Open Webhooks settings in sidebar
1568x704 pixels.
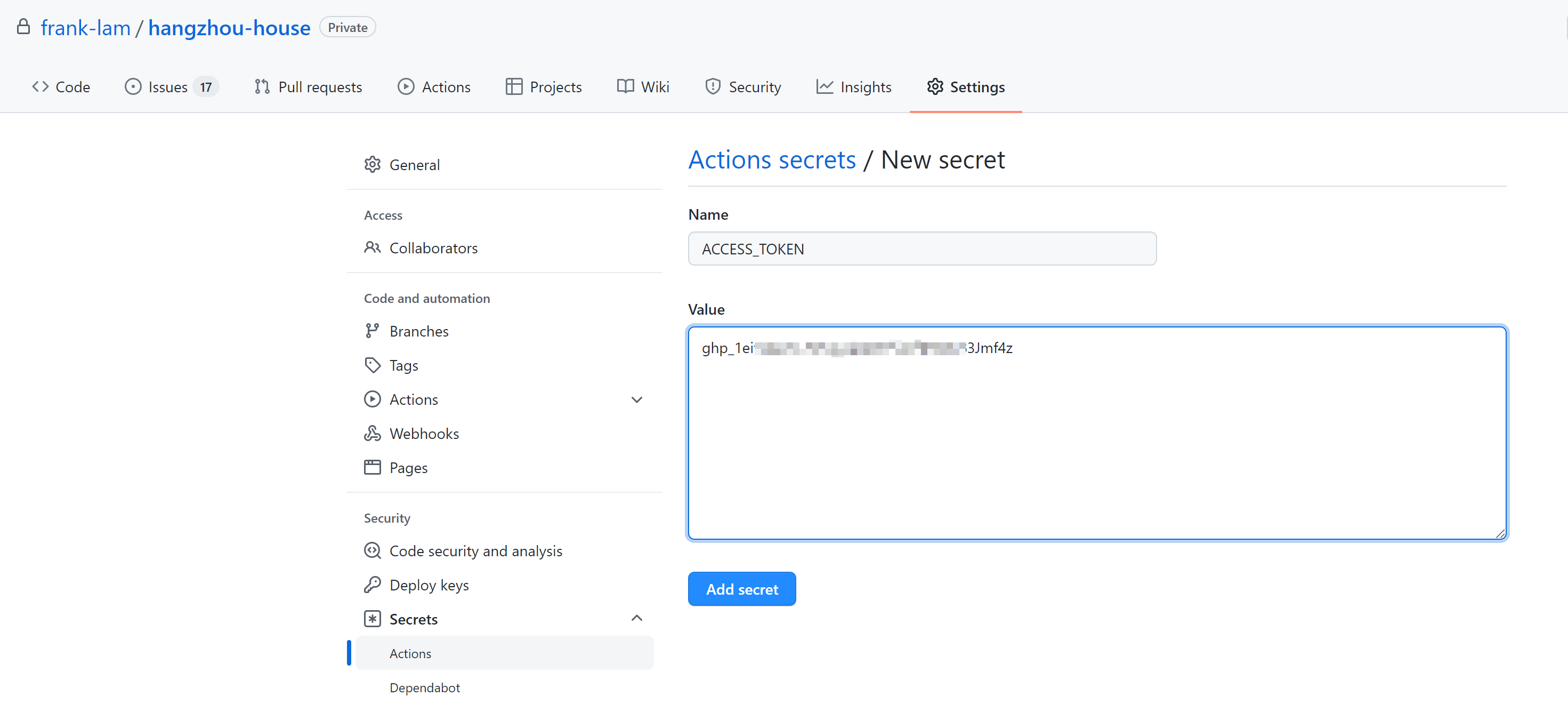[x=505, y=434]
